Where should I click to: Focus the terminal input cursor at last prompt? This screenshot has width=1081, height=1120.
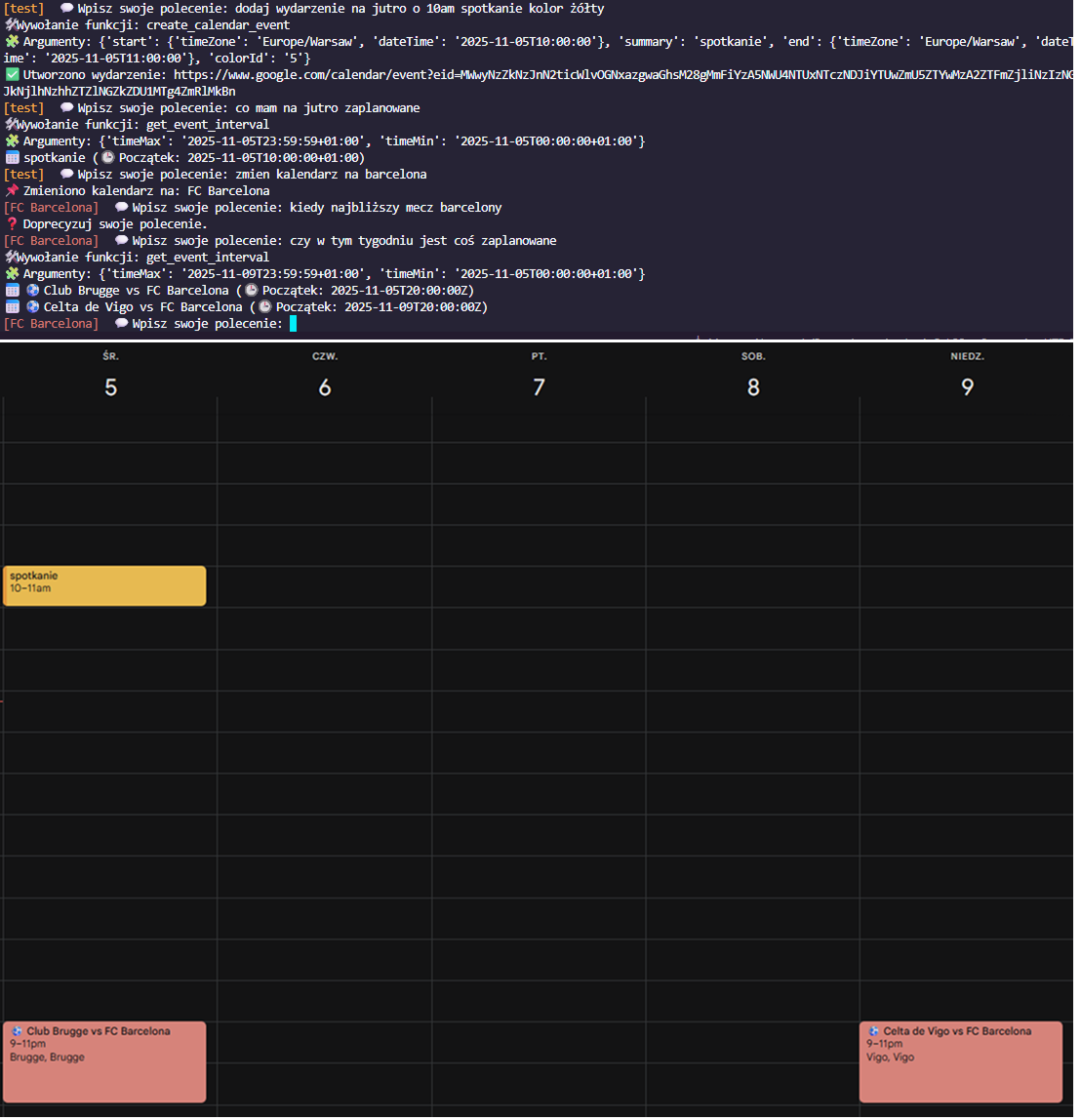(293, 323)
